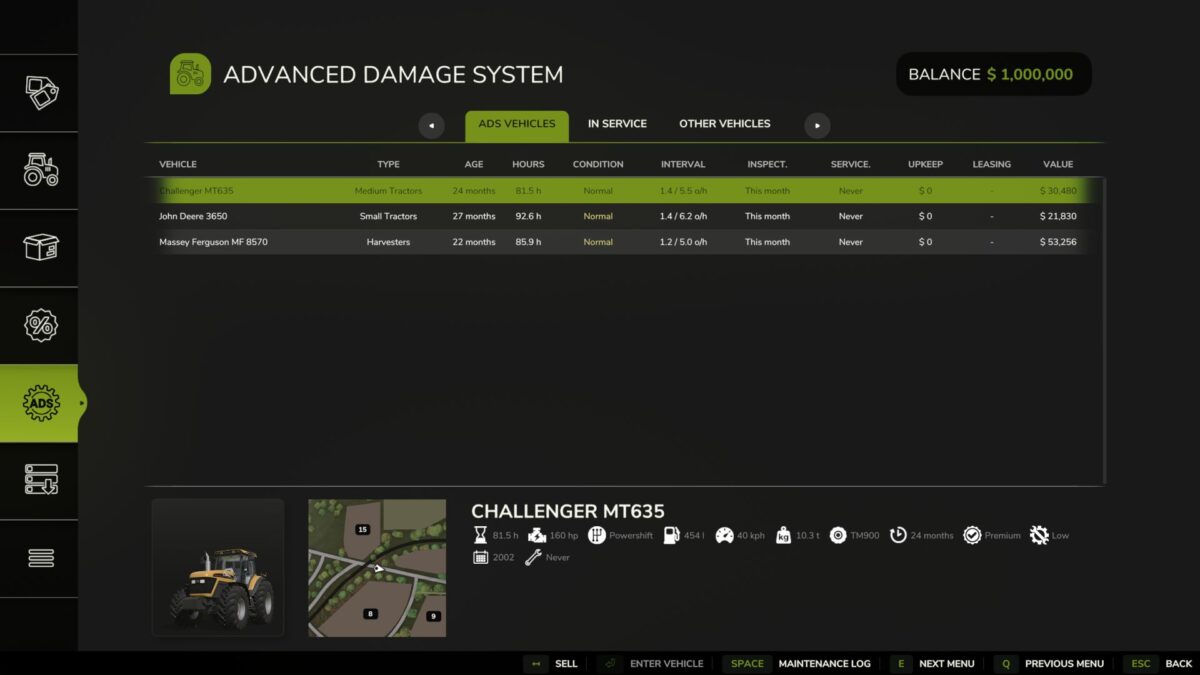The width and height of the screenshot is (1200, 675).
Task: Open the MAINTENANCE LOG from the bottom bar
Action: coord(824,663)
